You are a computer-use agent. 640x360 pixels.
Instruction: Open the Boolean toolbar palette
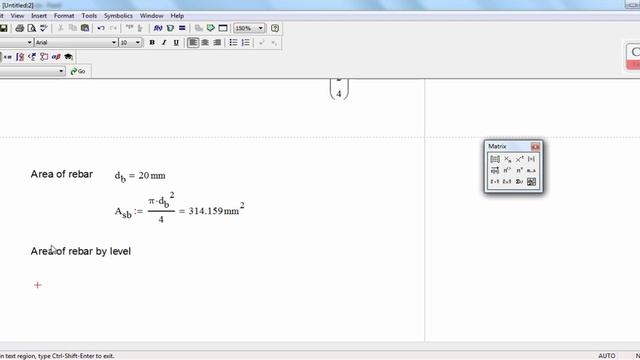pos(32,57)
